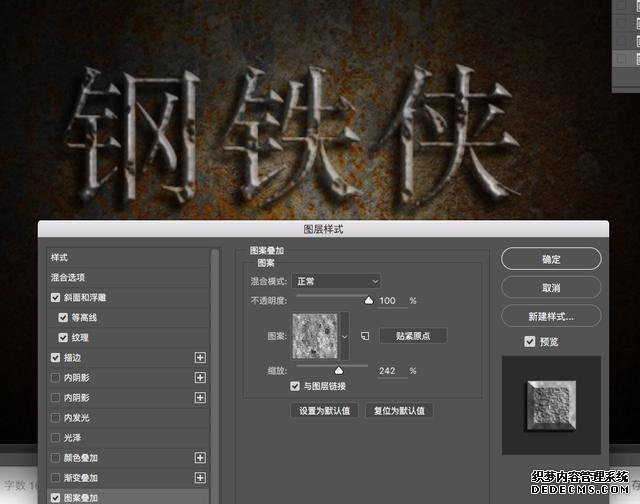Click the 取消 button

[x=551, y=288]
